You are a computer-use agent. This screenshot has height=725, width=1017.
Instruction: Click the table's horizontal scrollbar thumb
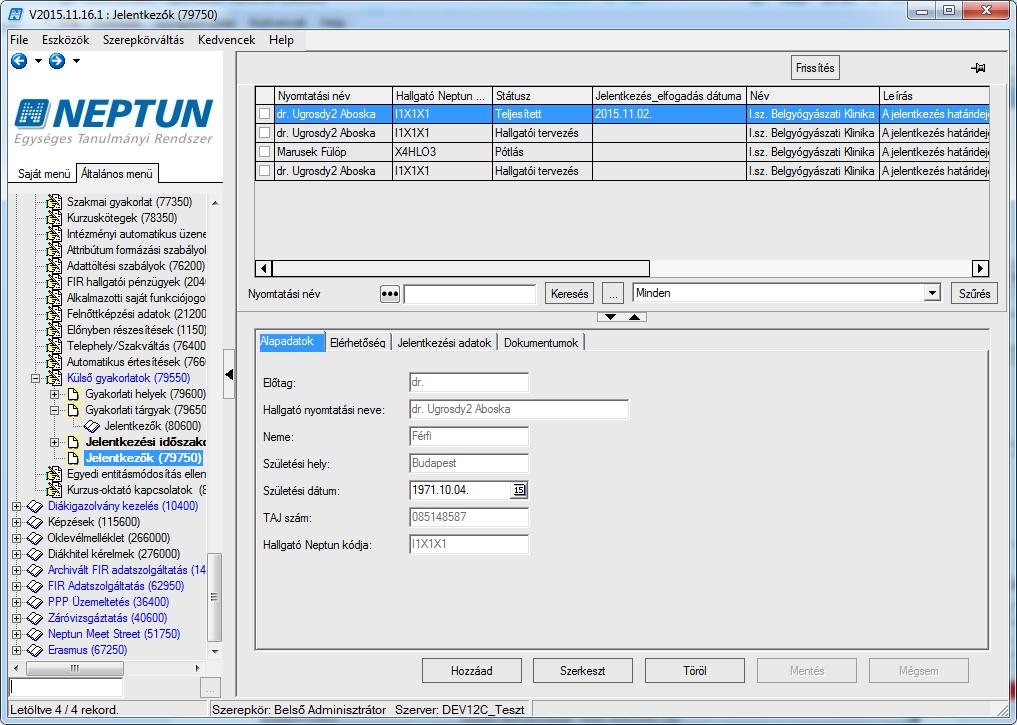tap(461, 268)
